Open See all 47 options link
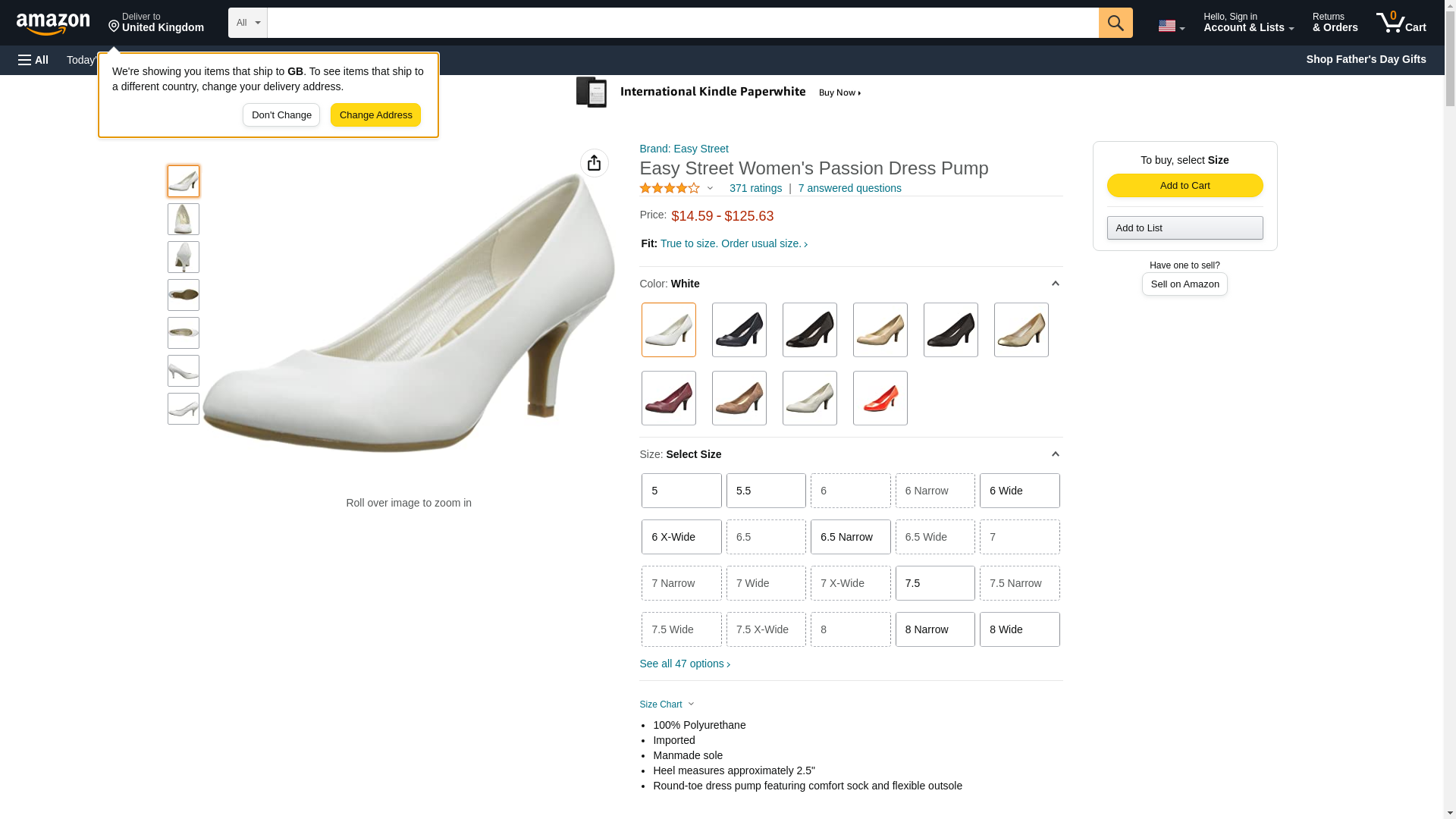 [684, 664]
